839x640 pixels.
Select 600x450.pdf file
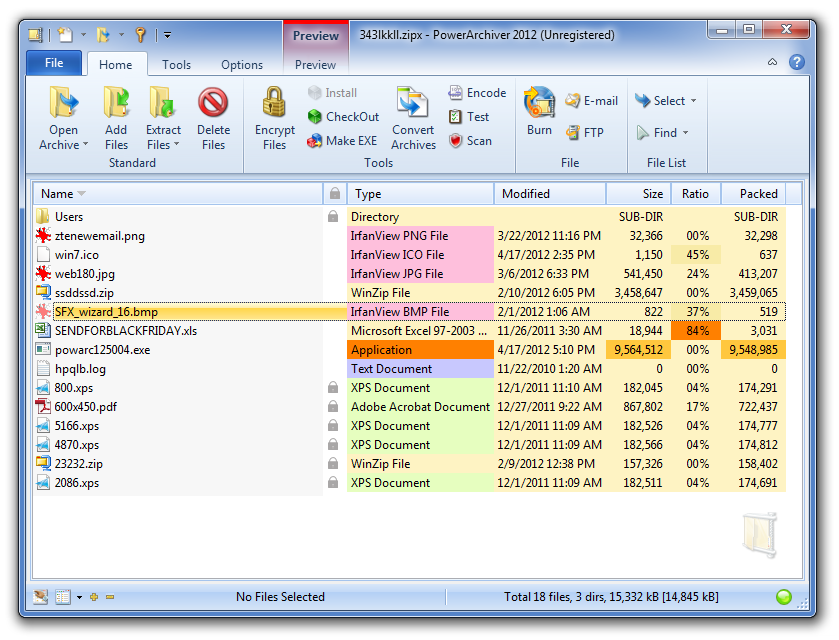(409, 407)
